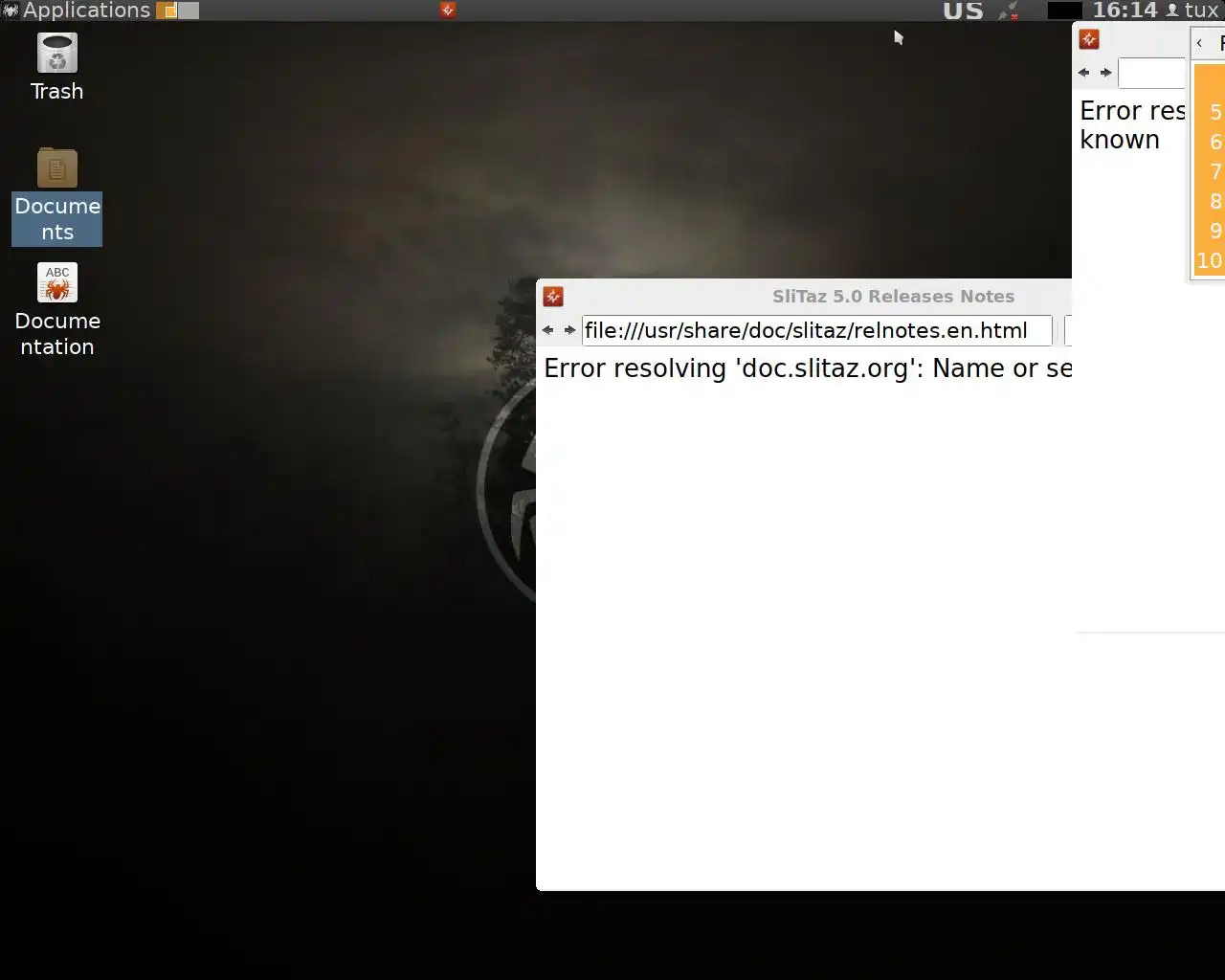
Task: Select day 8 in the calendar popup
Action: [x=1215, y=201]
